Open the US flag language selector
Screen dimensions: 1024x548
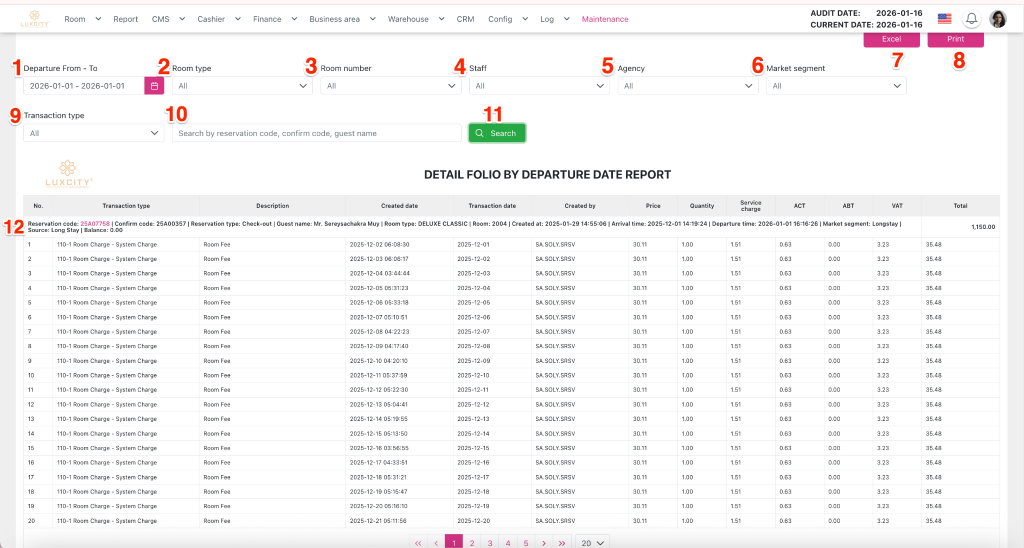pyautogui.click(x=944, y=19)
